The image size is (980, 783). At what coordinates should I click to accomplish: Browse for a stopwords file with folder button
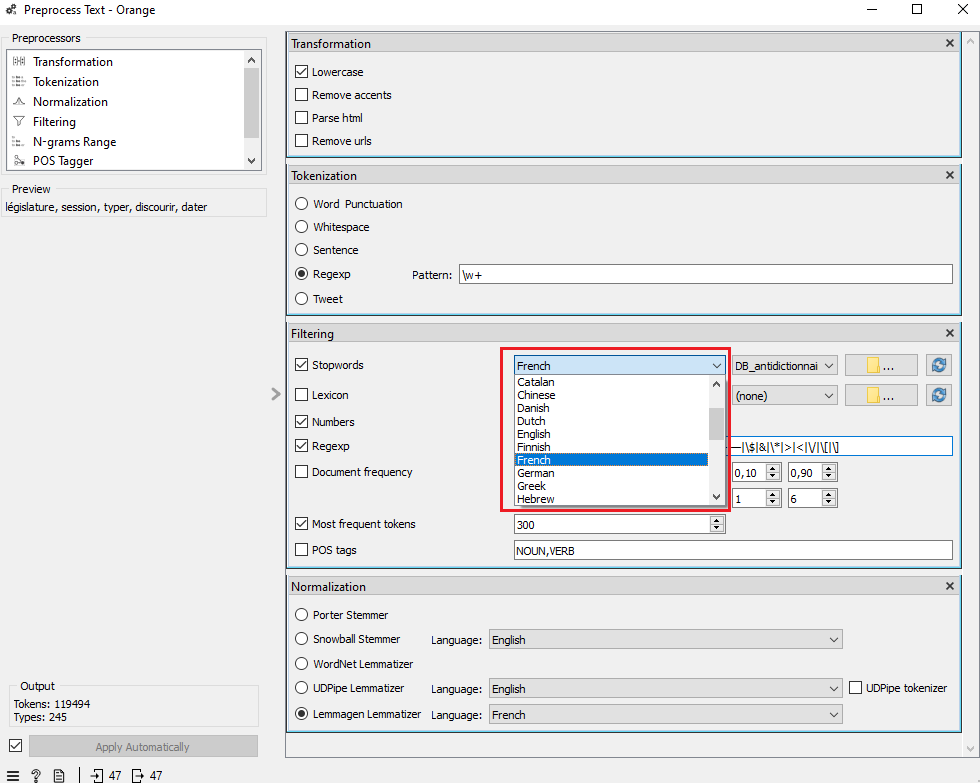click(x=880, y=366)
